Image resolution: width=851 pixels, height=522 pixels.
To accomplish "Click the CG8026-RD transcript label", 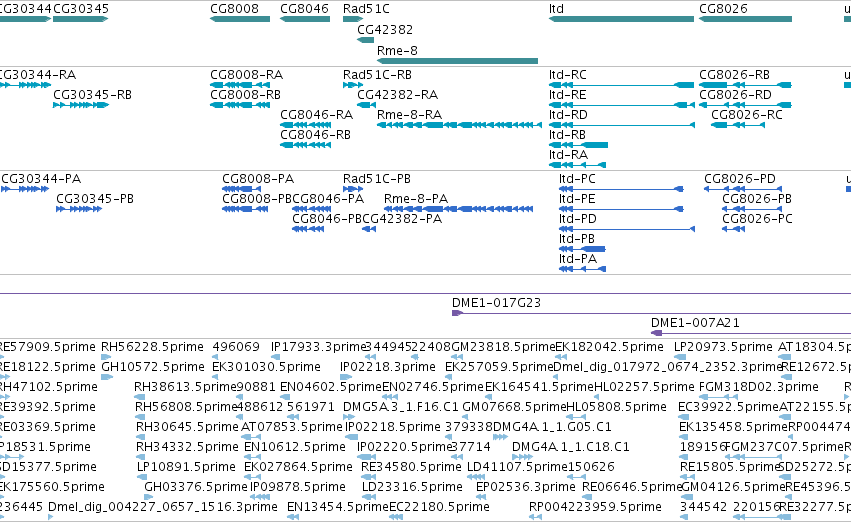I will pyautogui.click(x=735, y=94).
